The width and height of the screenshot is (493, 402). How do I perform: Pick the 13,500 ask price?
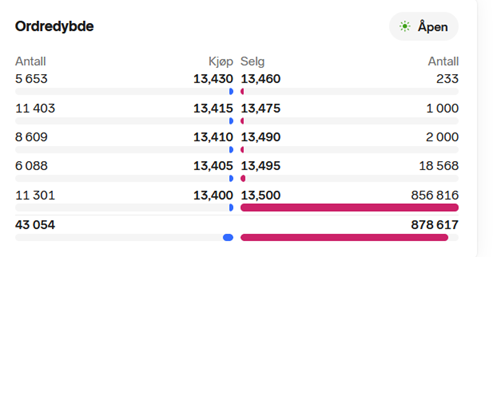coord(261,195)
